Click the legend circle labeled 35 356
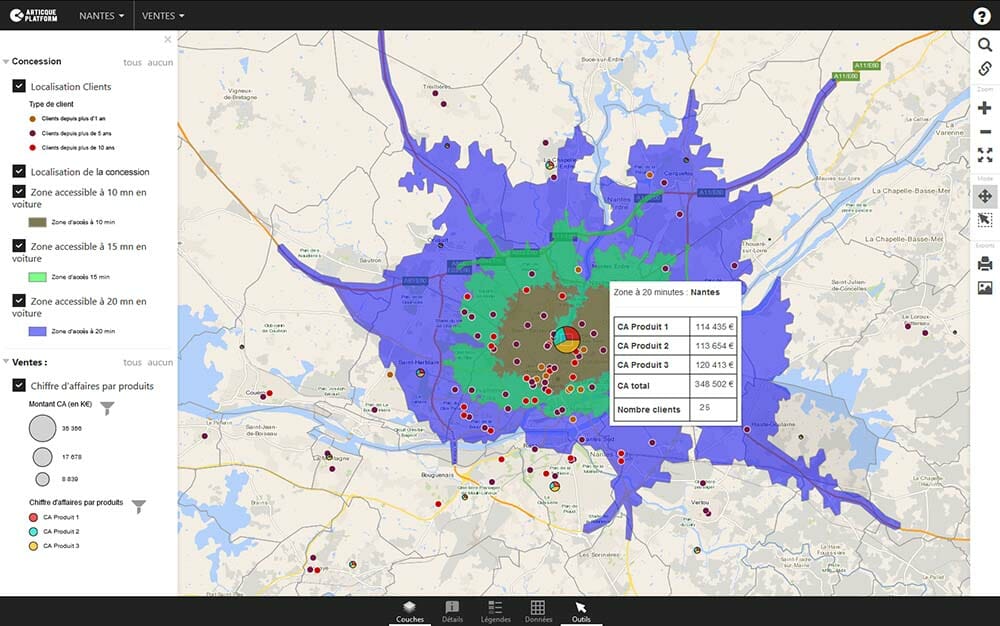Viewport: 1000px width, 626px height. (43, 428)
